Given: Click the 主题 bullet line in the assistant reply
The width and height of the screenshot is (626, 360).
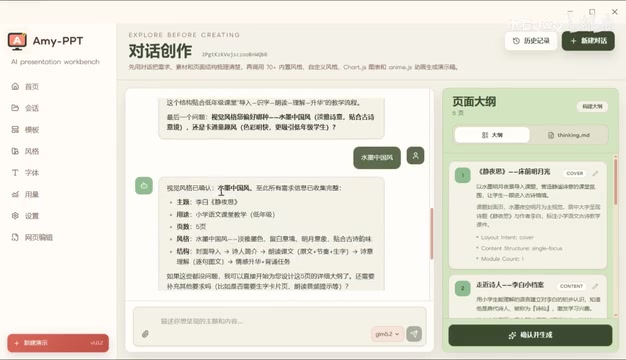Looking at the screenshot, I should point(207,202).
